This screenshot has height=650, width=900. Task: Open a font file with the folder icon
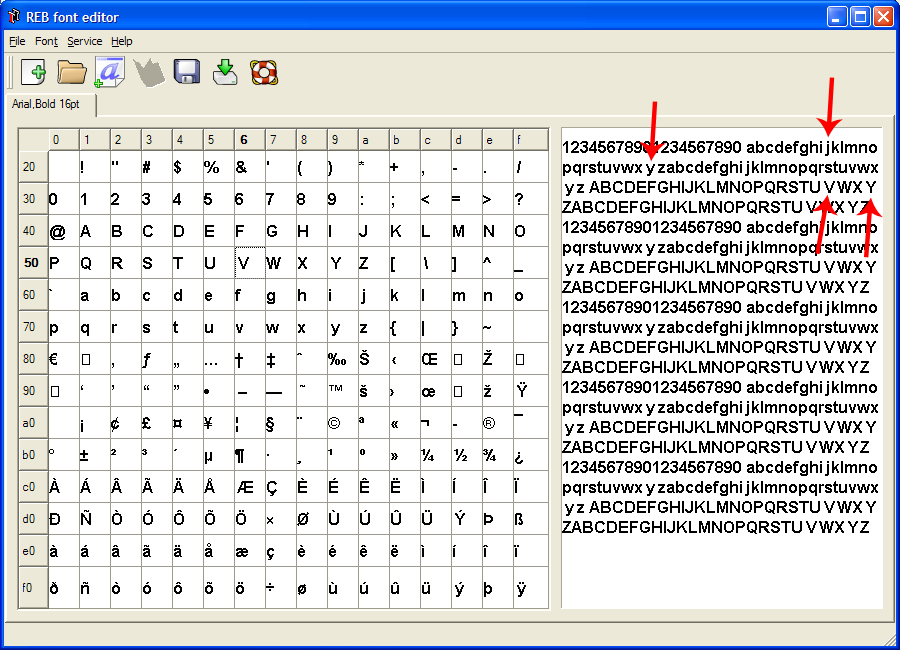pyautogui.click(x=71, y=72)
